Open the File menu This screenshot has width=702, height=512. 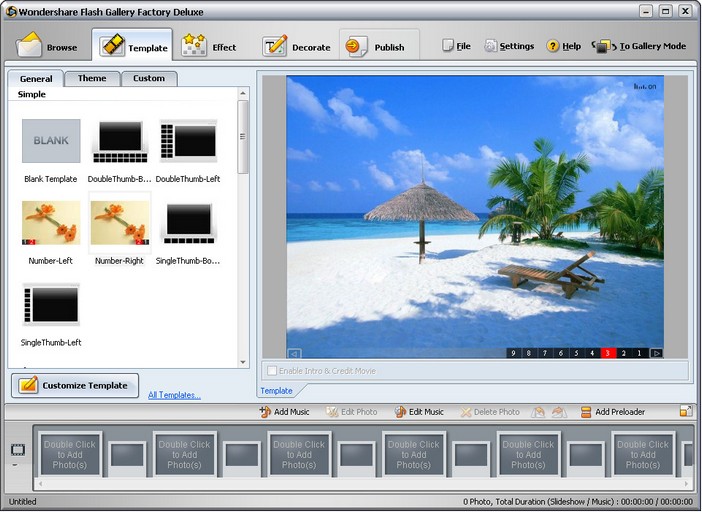click(x=456, y=46)
